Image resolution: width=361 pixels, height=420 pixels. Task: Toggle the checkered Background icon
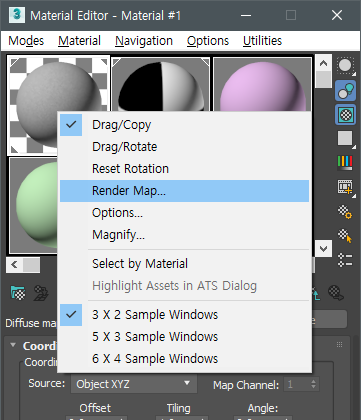pos(345,115)
